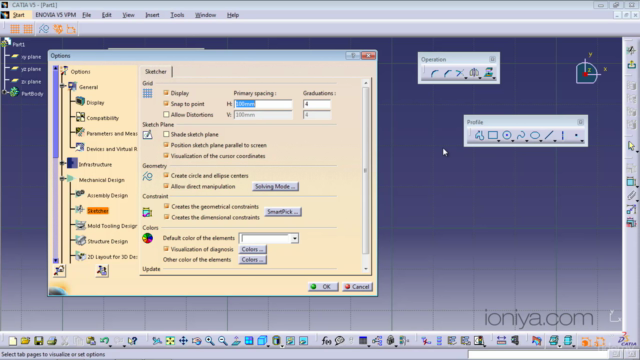Open the Rectangle tool flyout arrow
Screen dimensions: 640x360
pyautogui.click(x=499, y=141)
